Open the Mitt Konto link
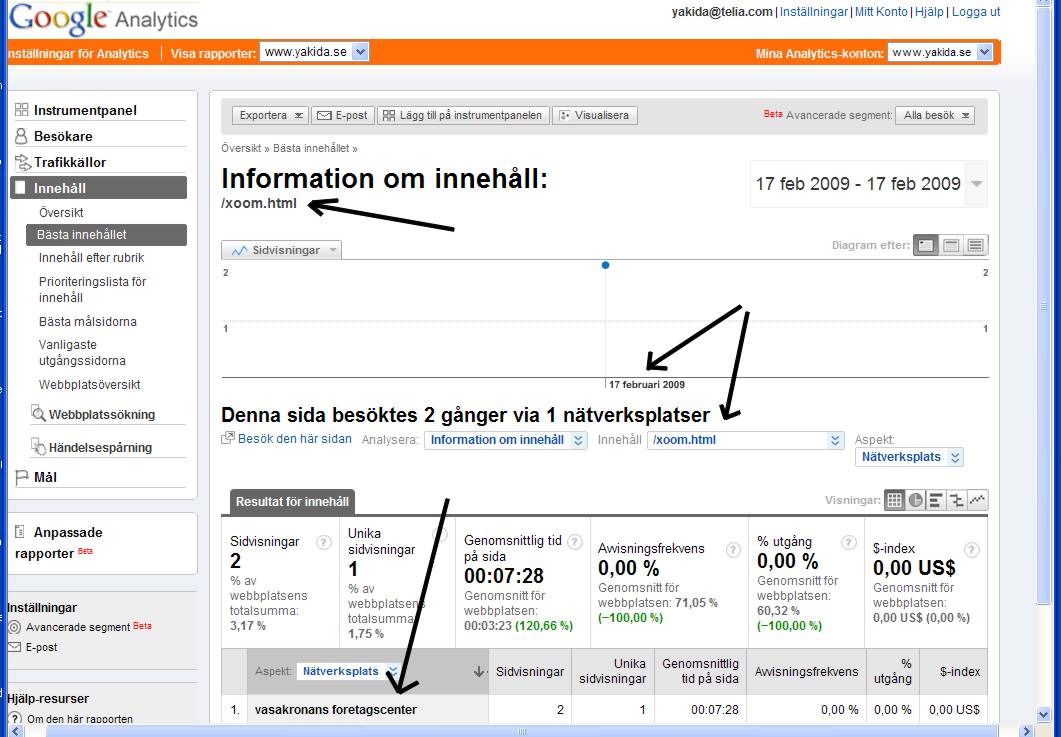This screenshot has width=1061, height=737. (x=881, y=12)
